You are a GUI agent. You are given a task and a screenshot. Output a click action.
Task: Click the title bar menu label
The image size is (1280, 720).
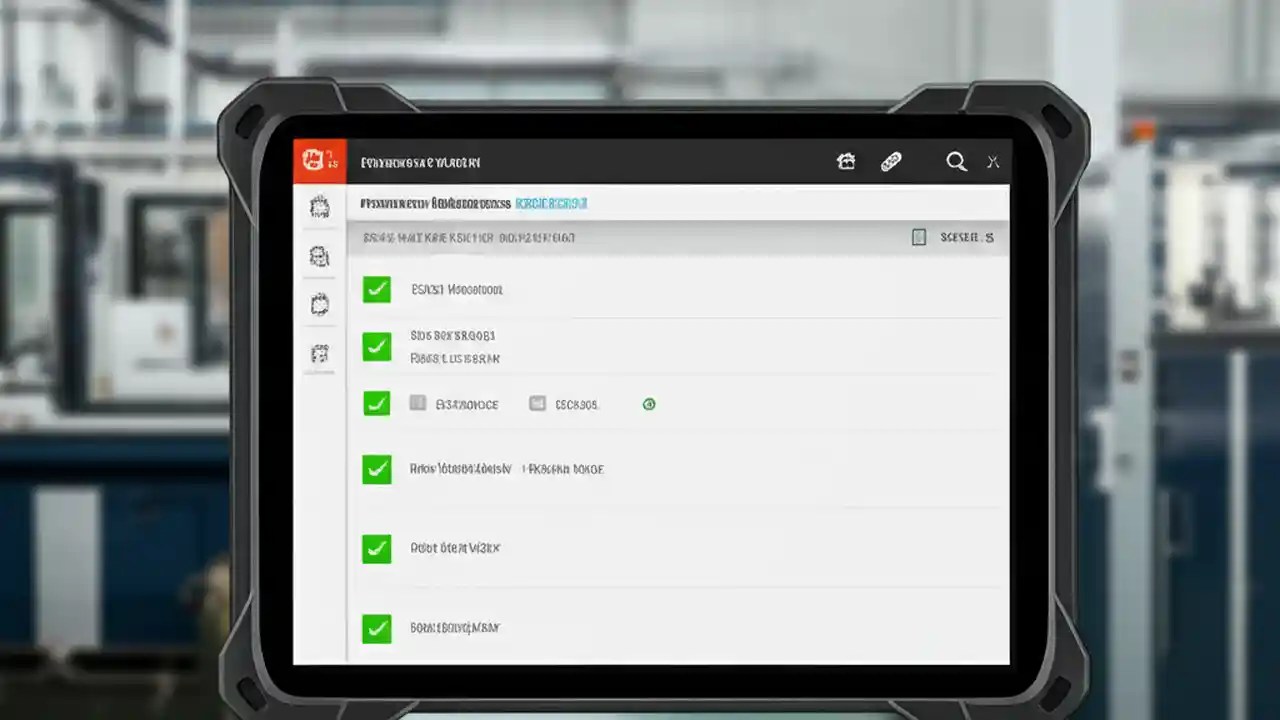tap(420, 161)
